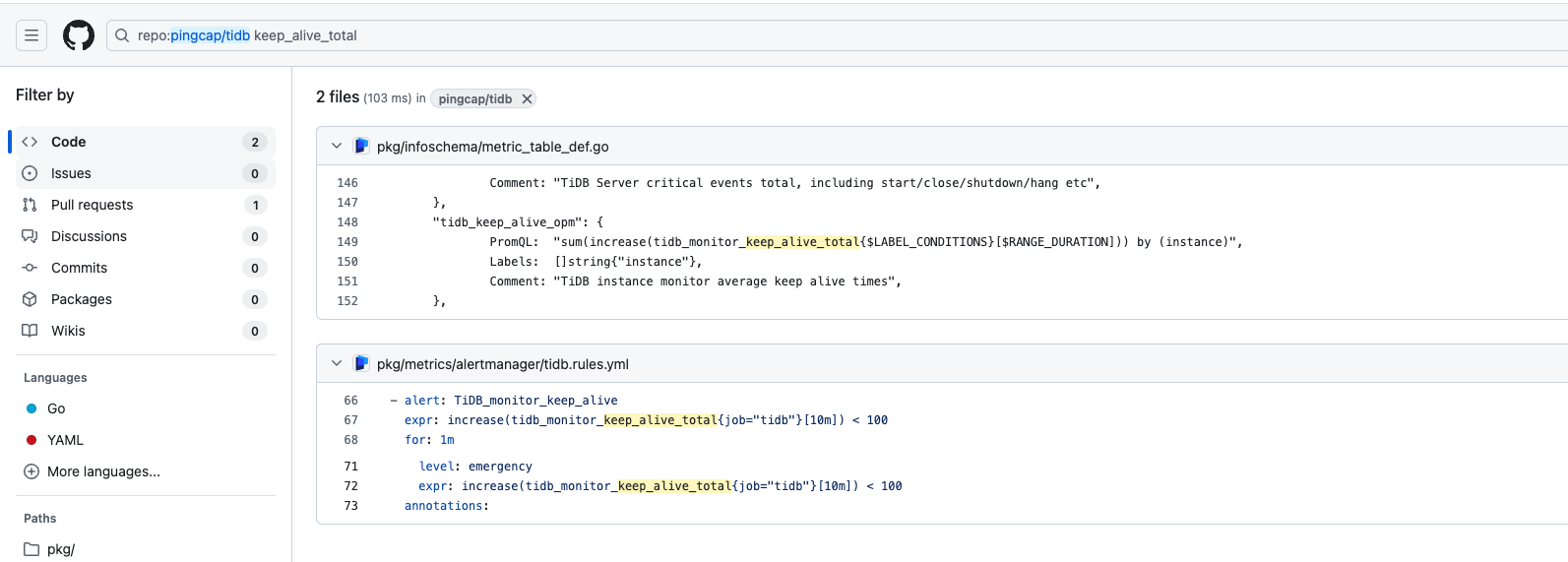Viewport: 1568px width, 562px height.
Task: Show Pull requests results
Action: tap(92, 205)
